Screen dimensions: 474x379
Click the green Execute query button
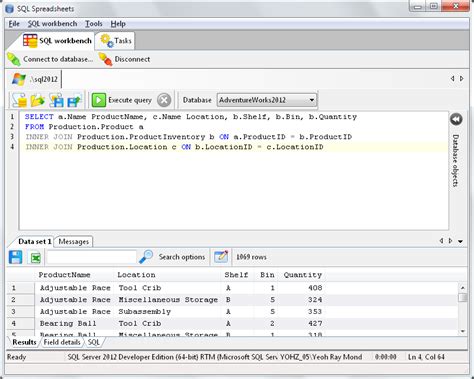(99, 100)
